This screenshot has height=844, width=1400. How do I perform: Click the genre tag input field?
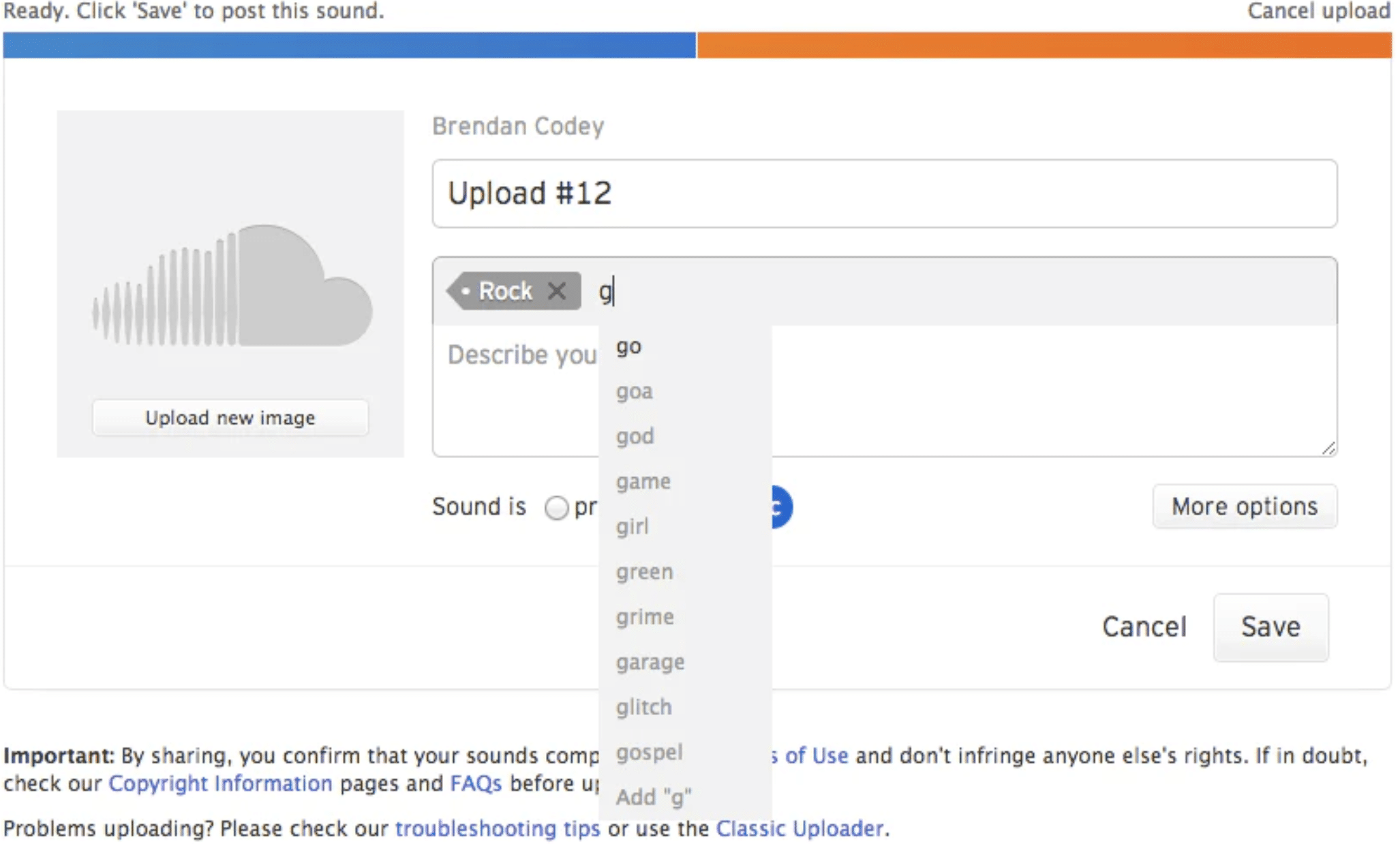609,289
